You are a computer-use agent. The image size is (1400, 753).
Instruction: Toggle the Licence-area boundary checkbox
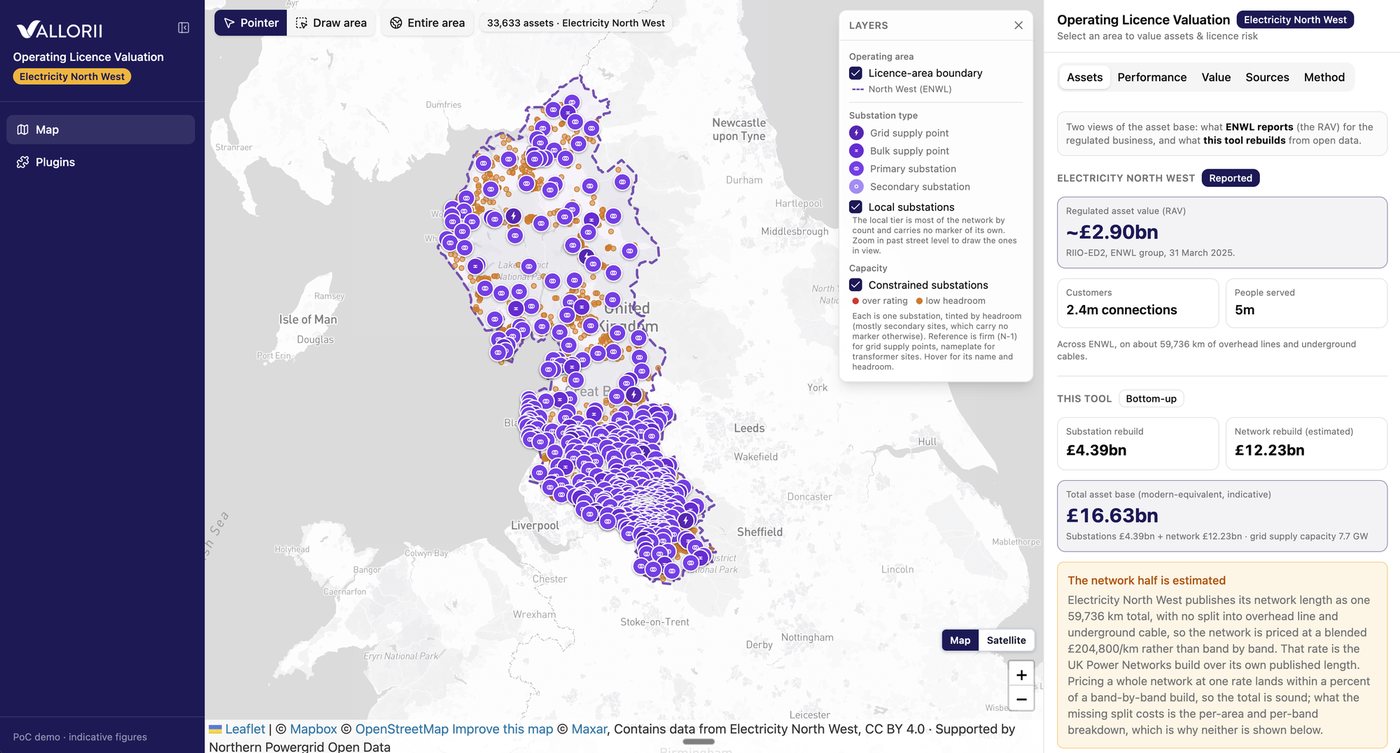pos(856,73)
